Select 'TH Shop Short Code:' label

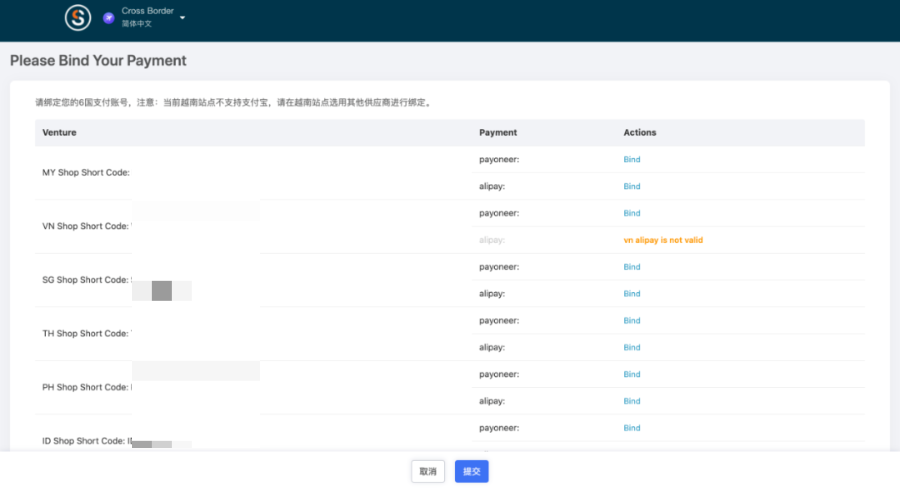86,334
